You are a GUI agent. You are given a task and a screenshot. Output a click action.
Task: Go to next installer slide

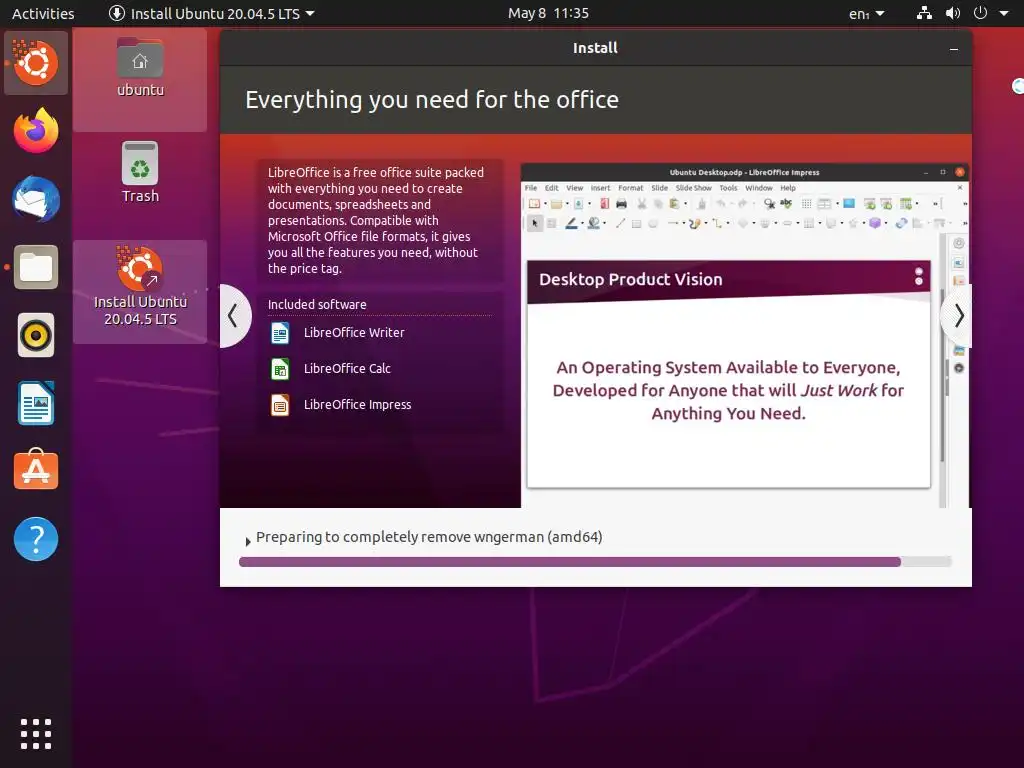[957, 316]
